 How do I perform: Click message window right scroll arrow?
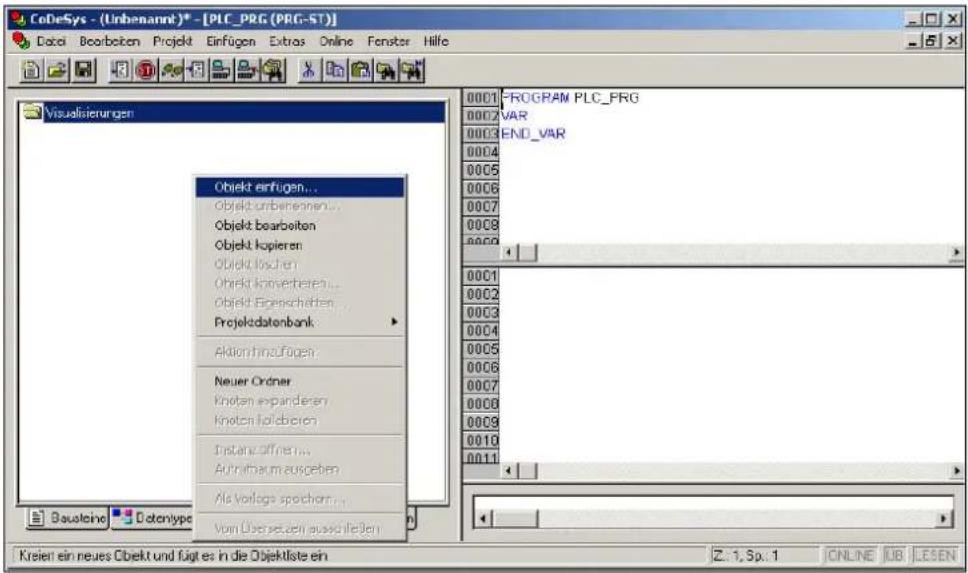[x=943, y=519]
